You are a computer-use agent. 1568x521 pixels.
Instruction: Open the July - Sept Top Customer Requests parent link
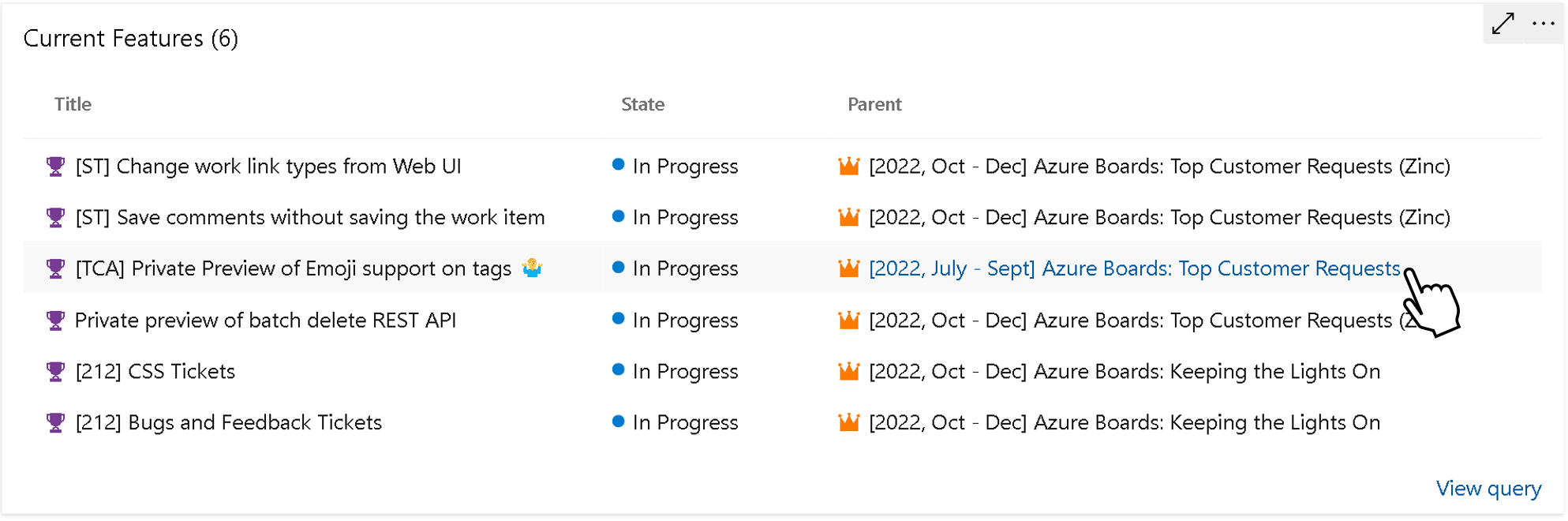click(1132, 268)
